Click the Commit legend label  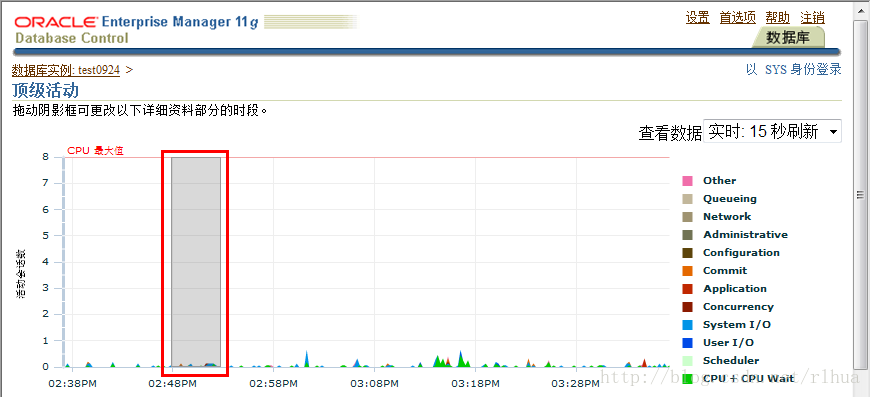click(x=725, y=271)
